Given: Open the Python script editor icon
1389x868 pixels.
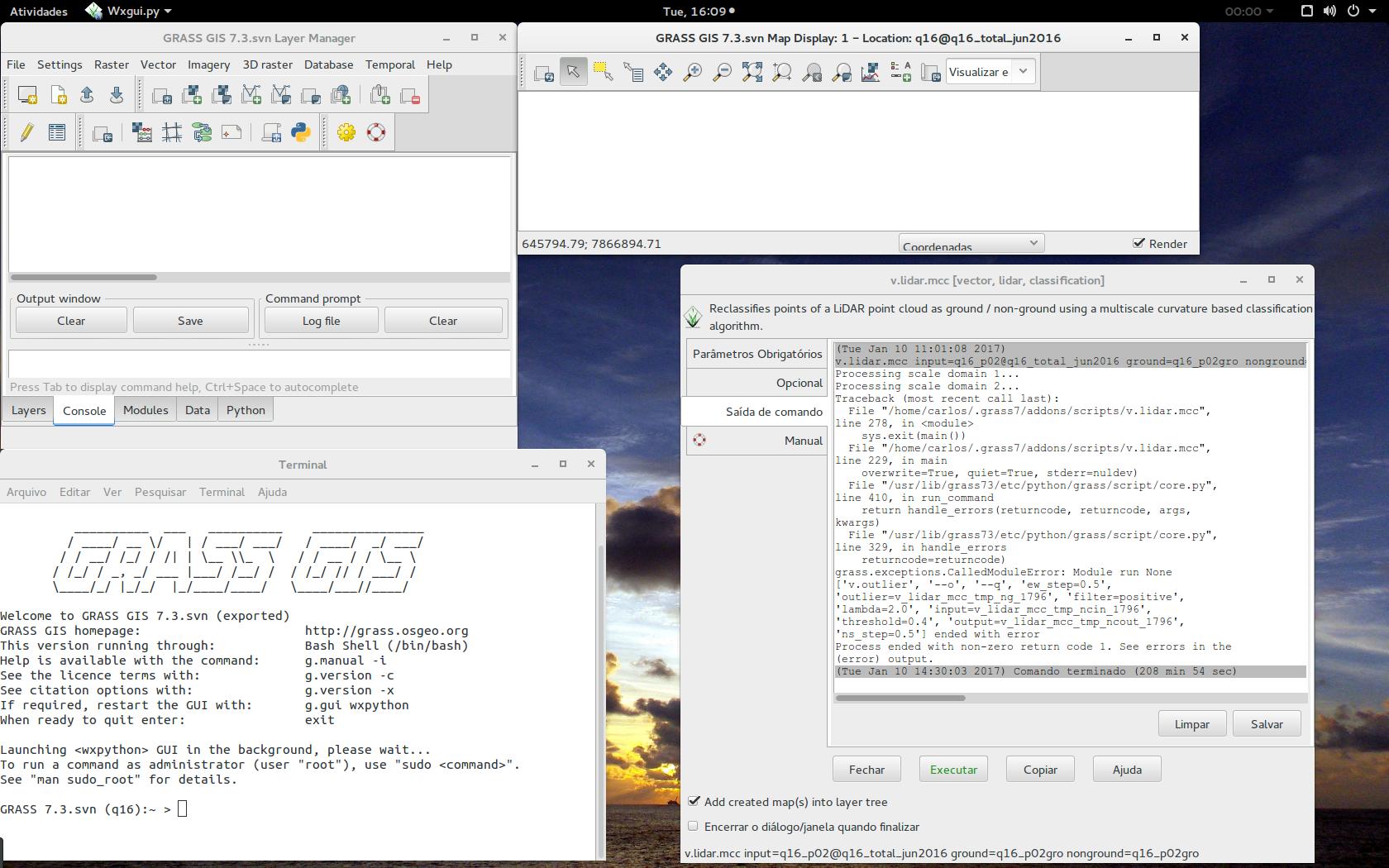Looking at the screenshot, I should 301,132.
